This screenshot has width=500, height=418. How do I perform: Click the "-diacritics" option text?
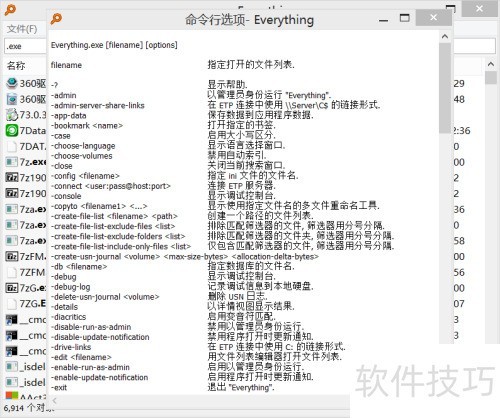[68, 317]
